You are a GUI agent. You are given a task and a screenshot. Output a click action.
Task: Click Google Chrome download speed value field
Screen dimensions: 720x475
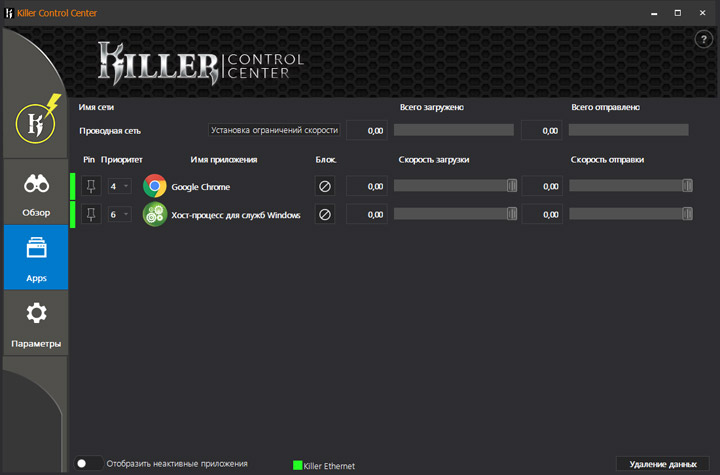[367, 186]
